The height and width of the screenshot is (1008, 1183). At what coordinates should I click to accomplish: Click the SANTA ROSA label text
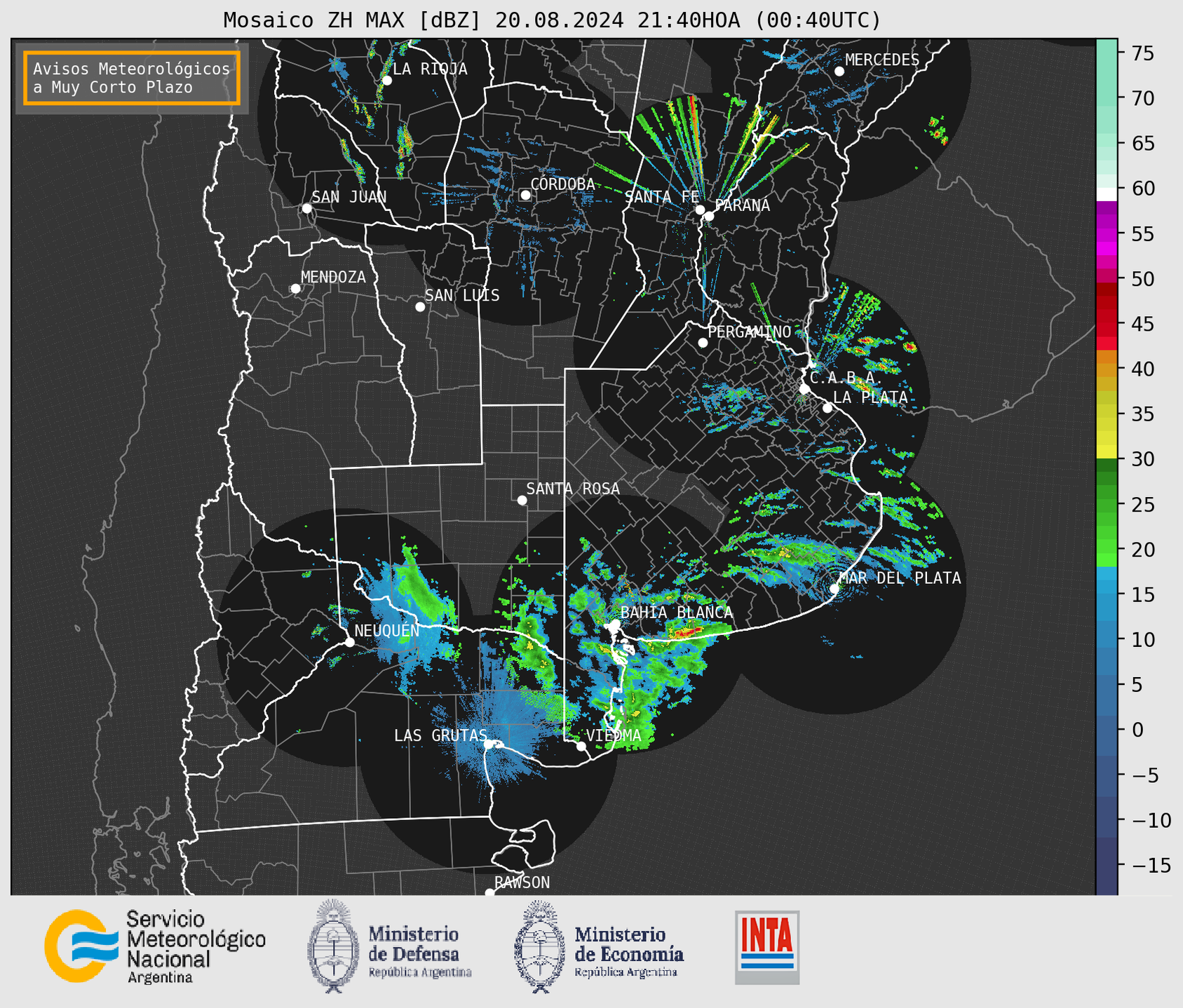(573, 489)
